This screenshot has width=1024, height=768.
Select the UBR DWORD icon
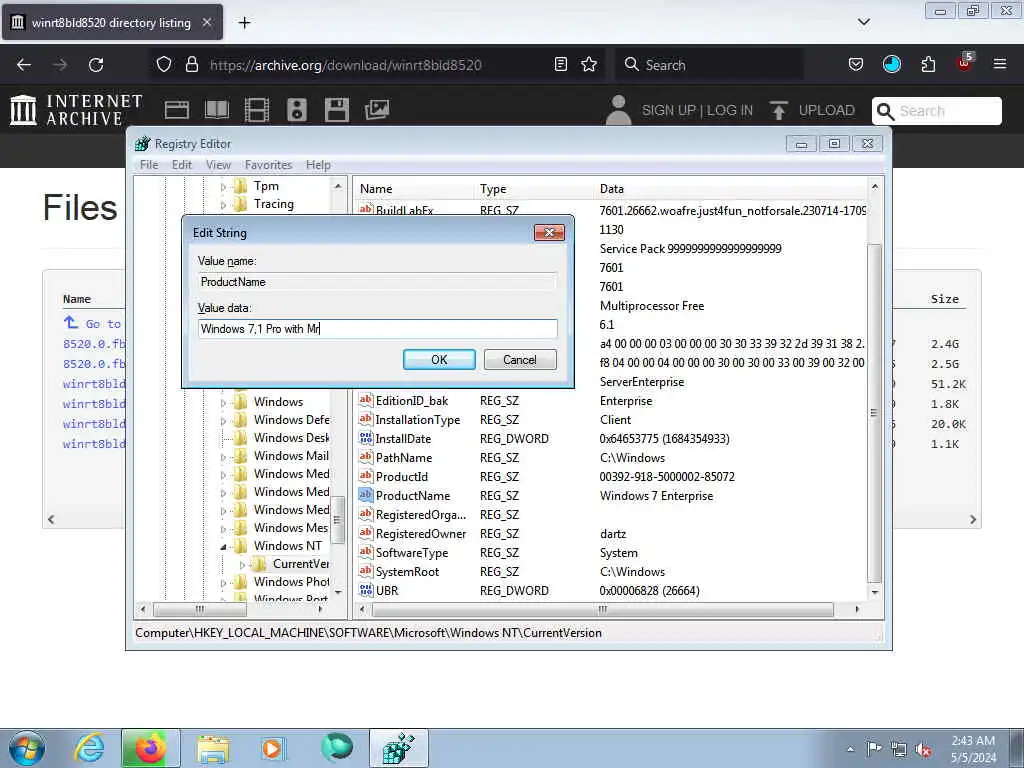(x=366, y=590)
